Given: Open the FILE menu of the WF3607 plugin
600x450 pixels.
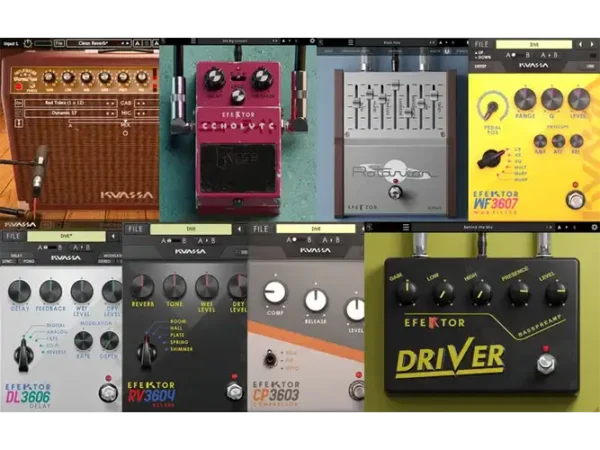Looking at the screenshot, I should pyautogui.click(x=481, y=44).
